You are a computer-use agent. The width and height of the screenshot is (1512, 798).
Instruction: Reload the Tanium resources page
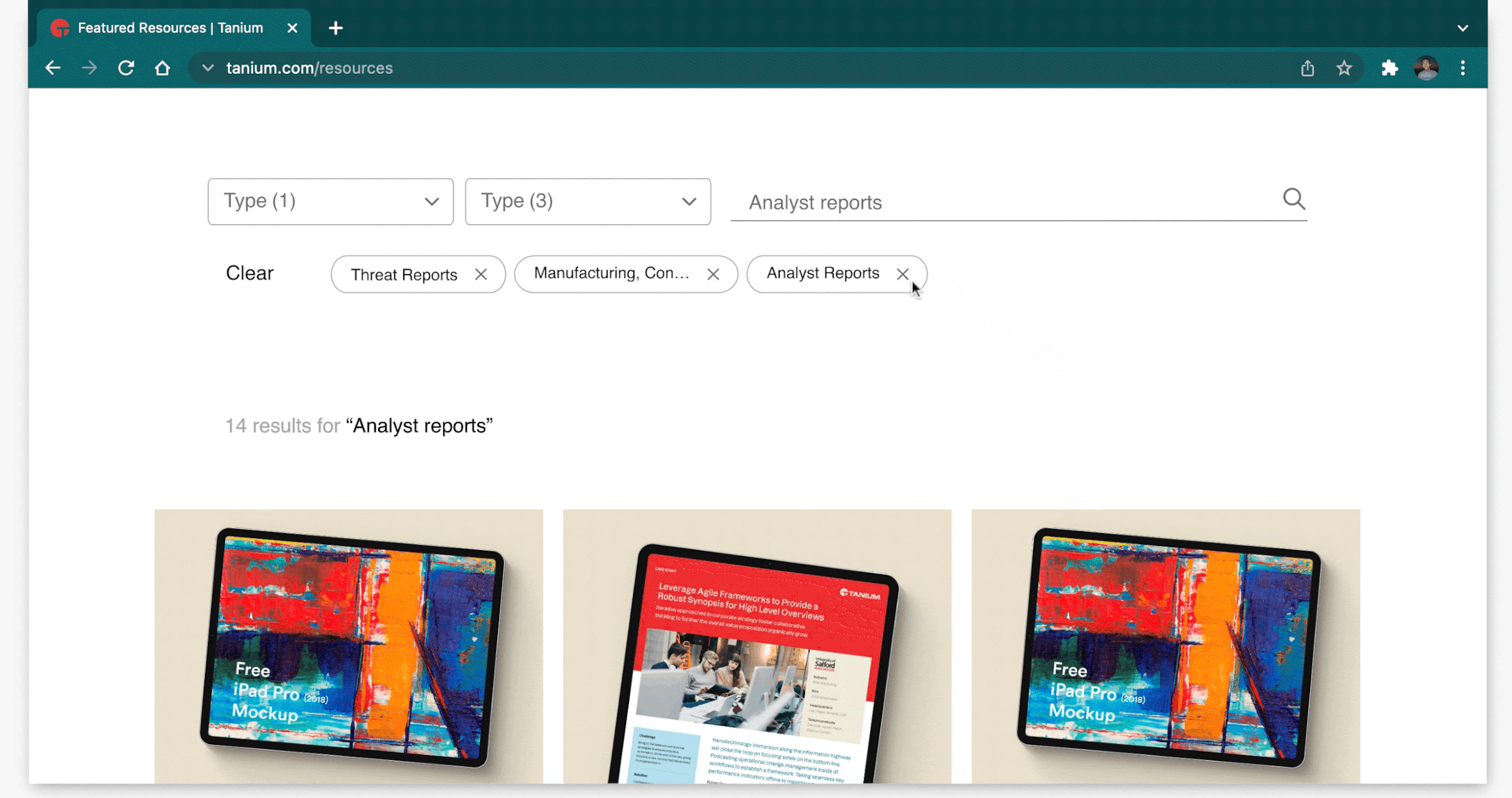point(126,68)
